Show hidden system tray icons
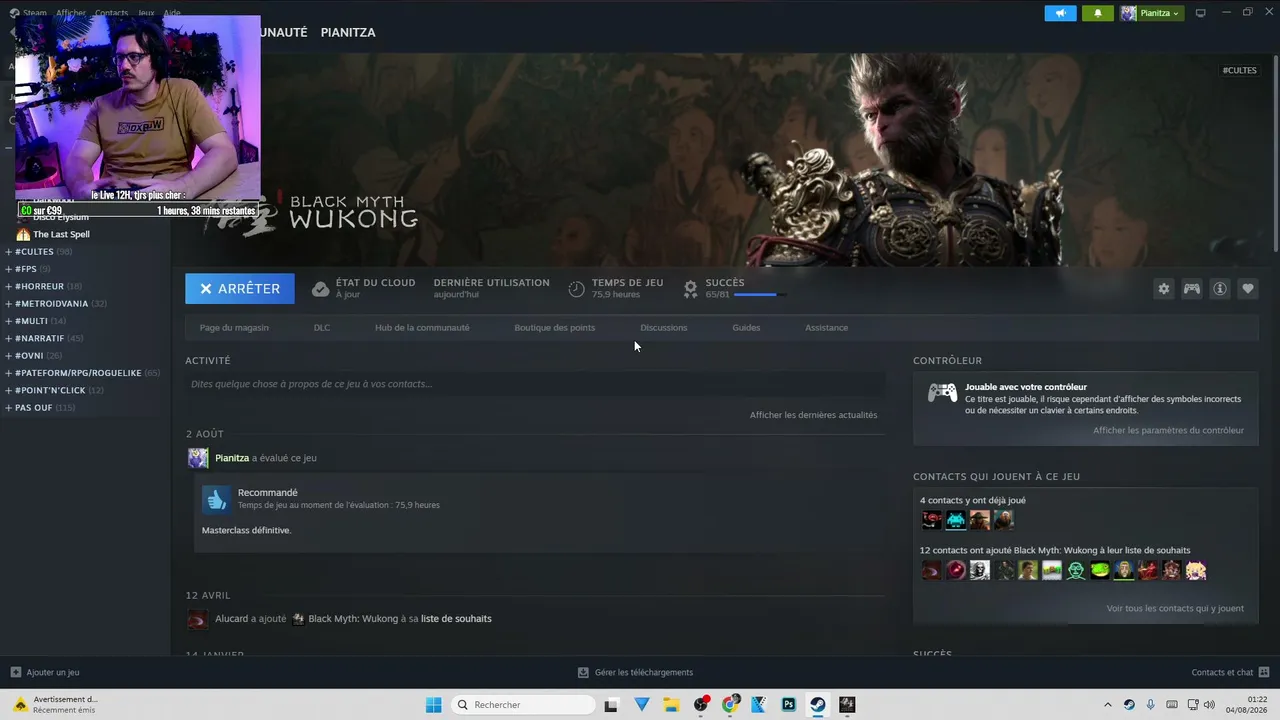The image size is (1280, 720). coord(1107,705)
